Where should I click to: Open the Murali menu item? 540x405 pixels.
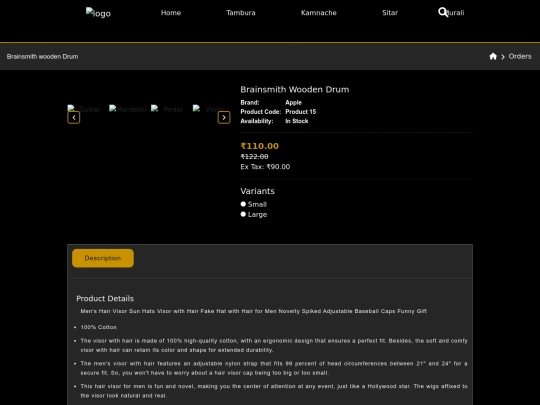(x=455, y=13)
